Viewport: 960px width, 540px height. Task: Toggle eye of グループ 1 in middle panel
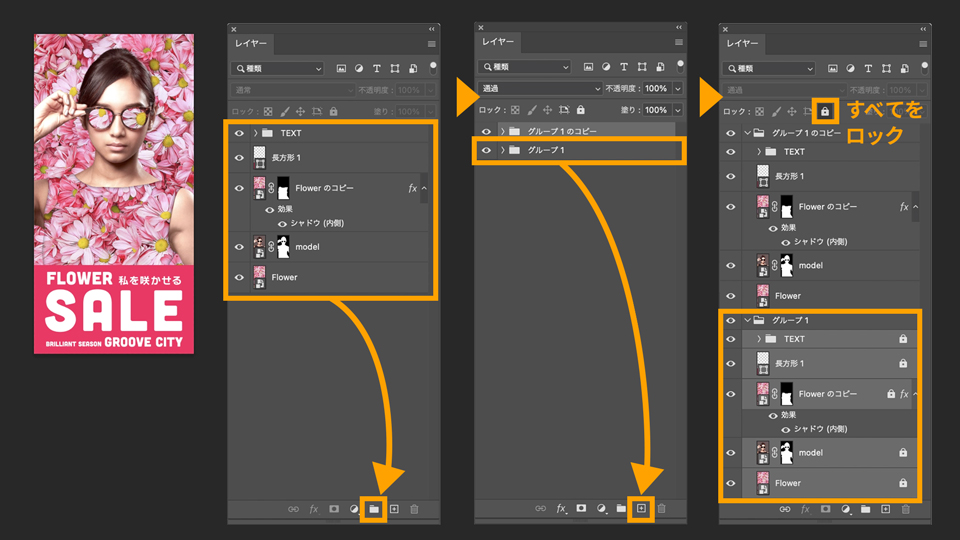[x=486, y=150]
